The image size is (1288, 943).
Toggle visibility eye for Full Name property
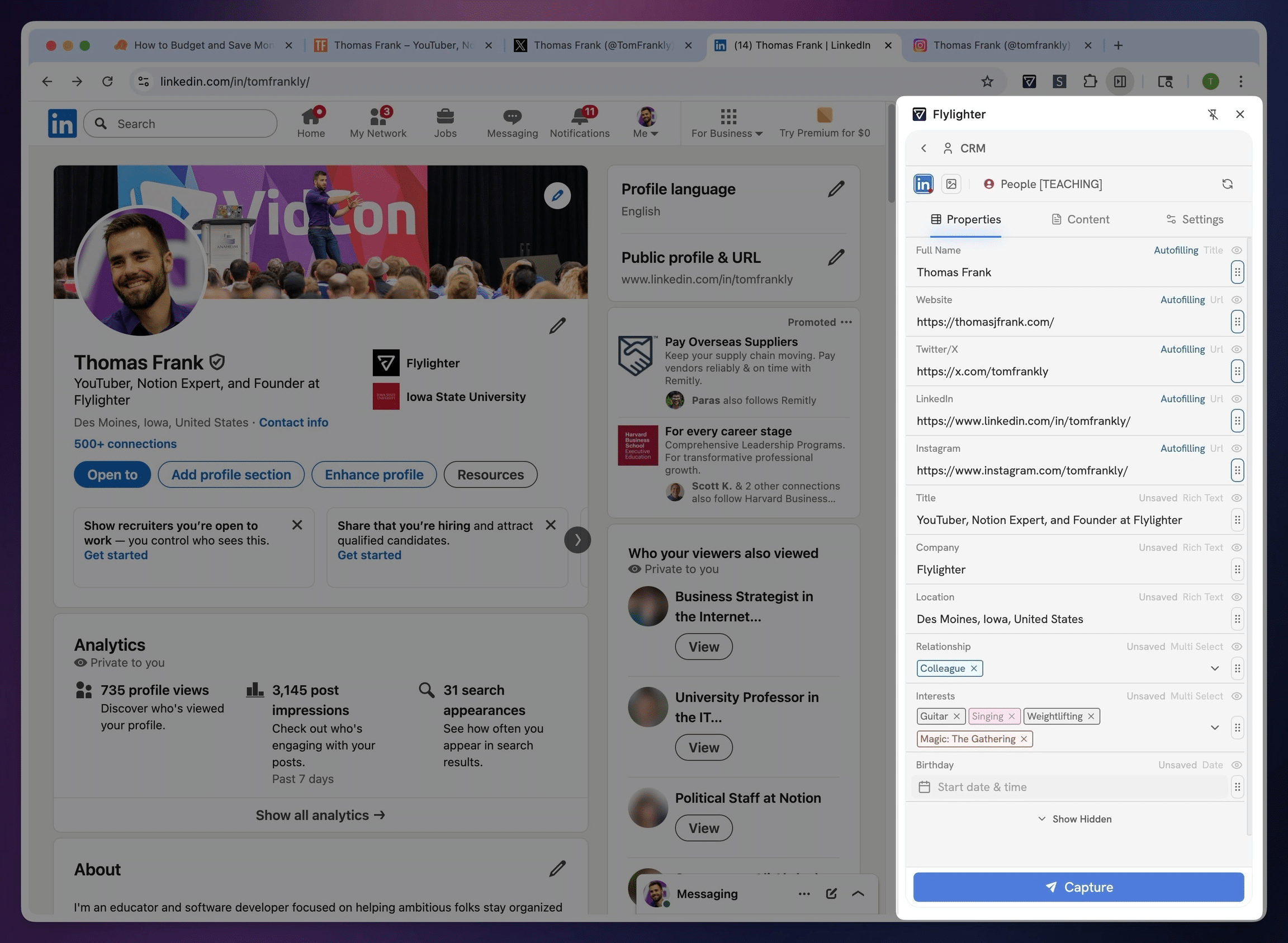coord(1236,250)
